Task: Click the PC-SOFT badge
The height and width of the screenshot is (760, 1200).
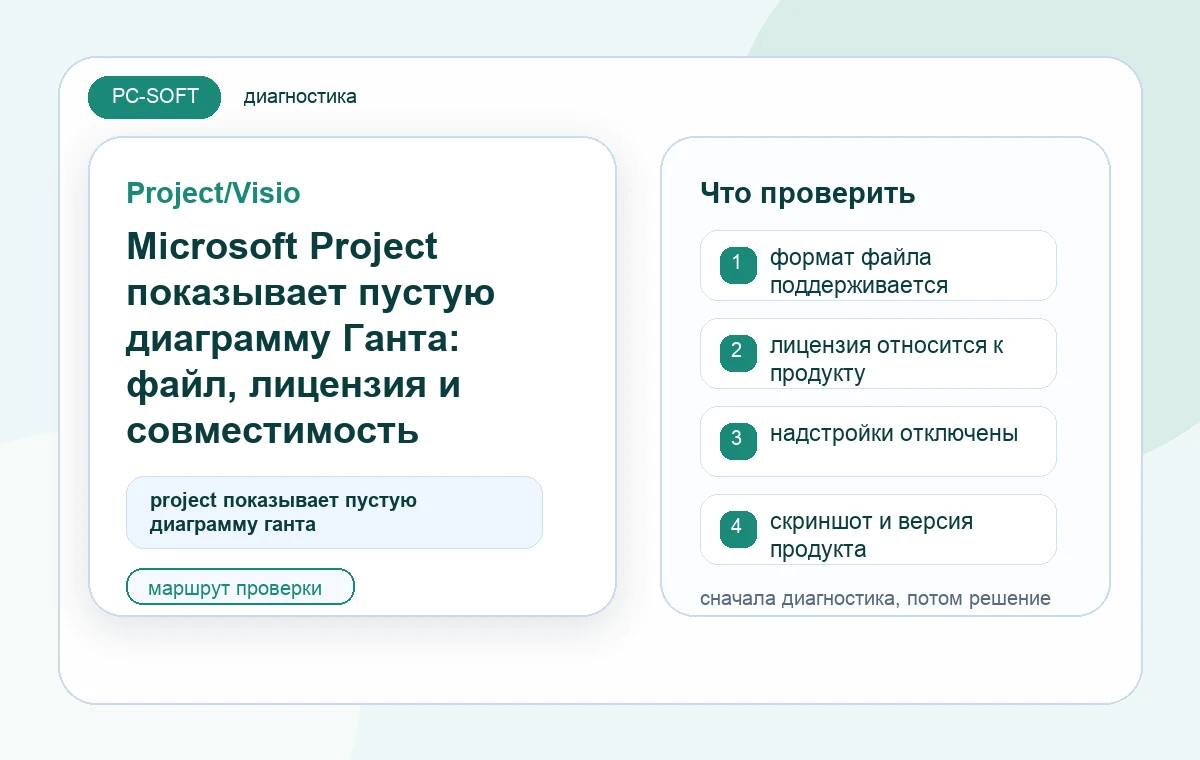Action: pos(154,97)
